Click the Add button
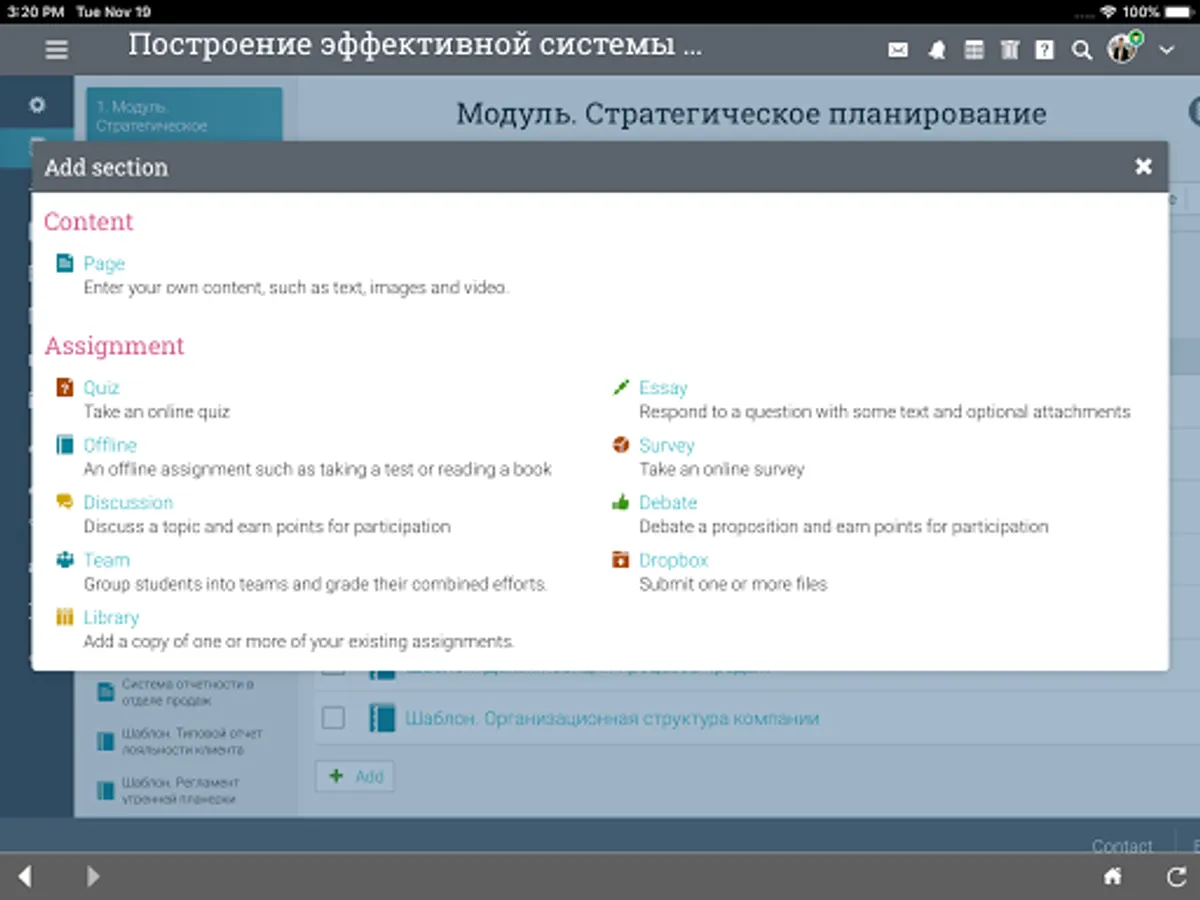The width and height of the screenshot is (1200, 900). 355,776
